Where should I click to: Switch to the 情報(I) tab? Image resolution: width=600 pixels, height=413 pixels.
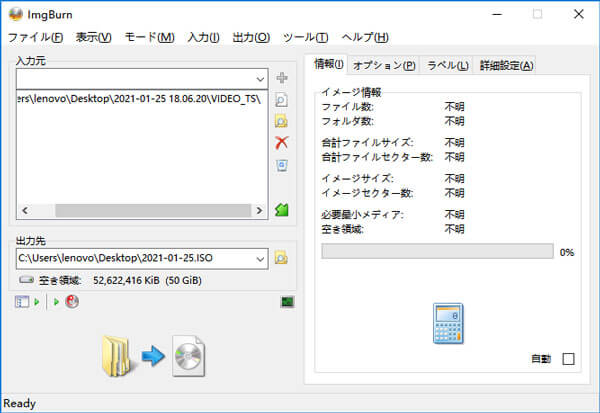click(x=329, y=64)
